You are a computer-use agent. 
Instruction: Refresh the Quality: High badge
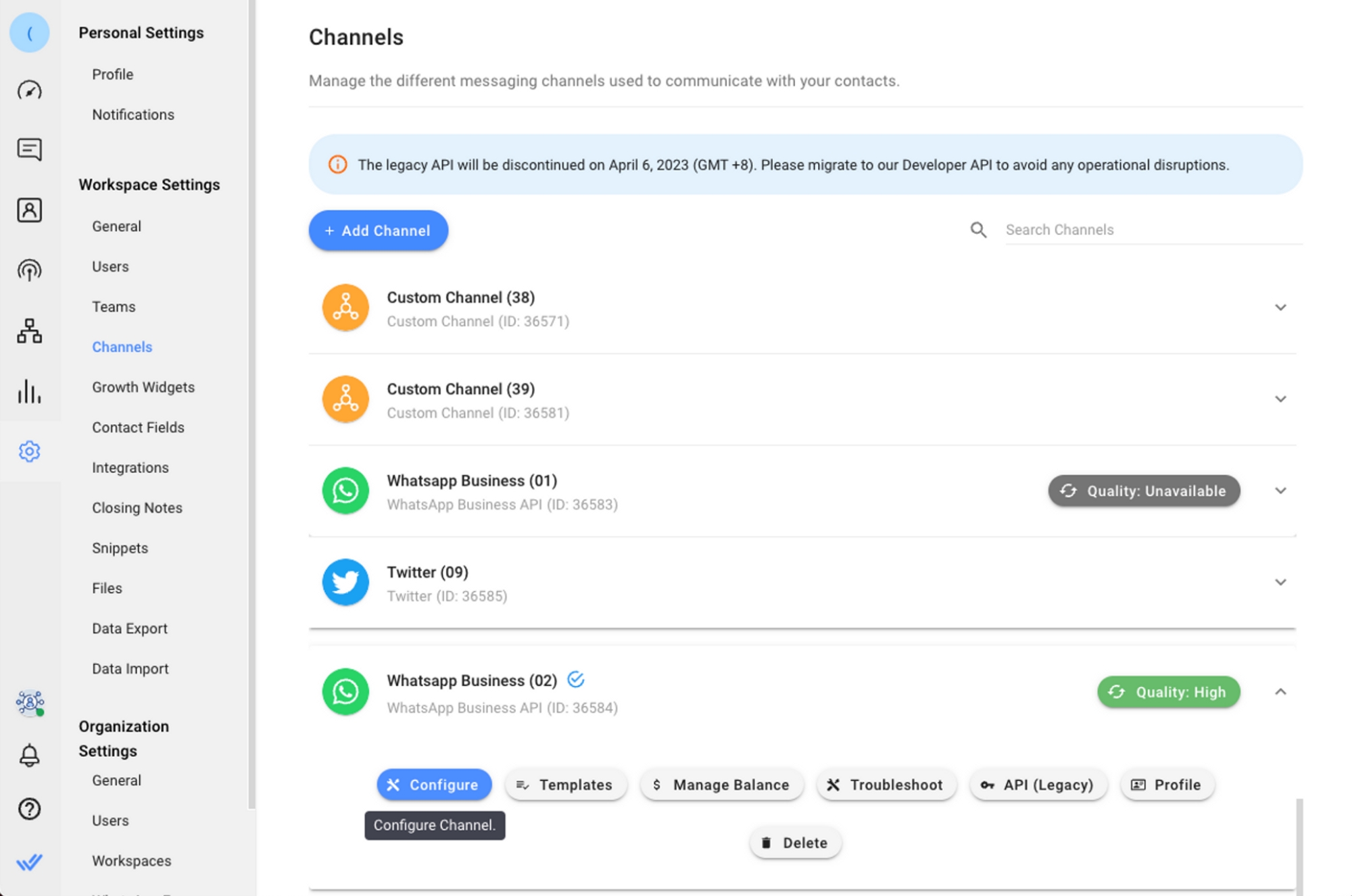[x=1117, y=692]
